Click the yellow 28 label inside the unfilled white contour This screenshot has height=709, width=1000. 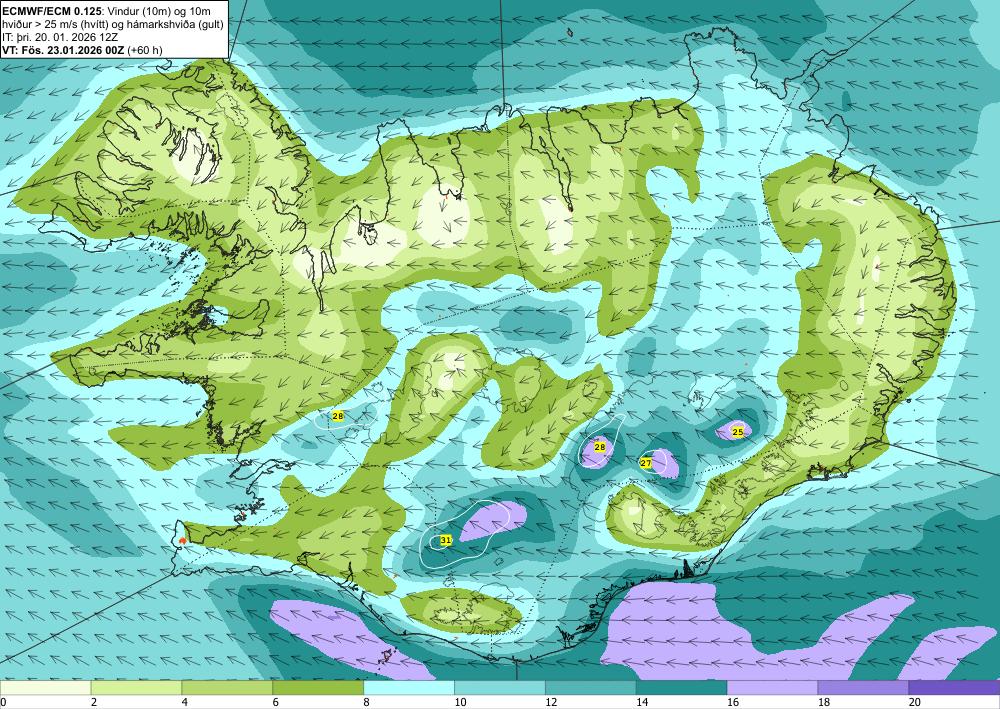tap(338, 416)
